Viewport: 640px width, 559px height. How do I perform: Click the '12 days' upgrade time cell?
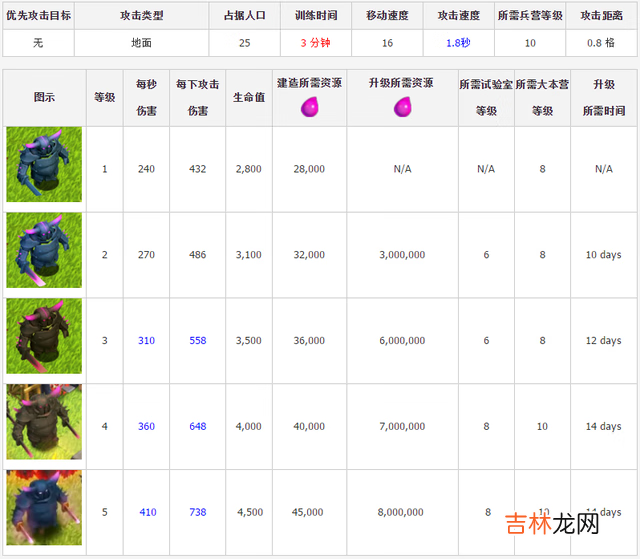[604, 340]
